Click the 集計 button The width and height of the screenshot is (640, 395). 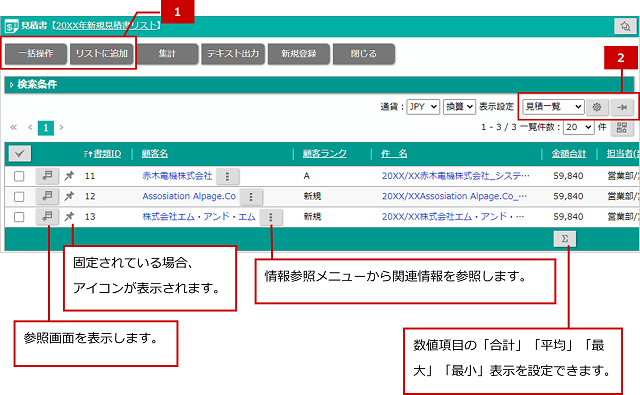pyautogui.click(x=167, y=53)
